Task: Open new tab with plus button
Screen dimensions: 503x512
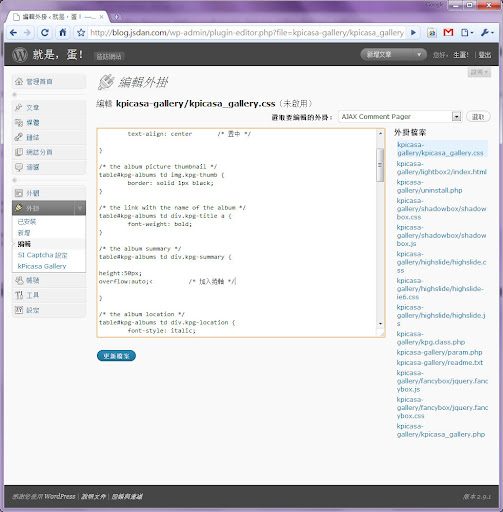Action: pos(116,17)
